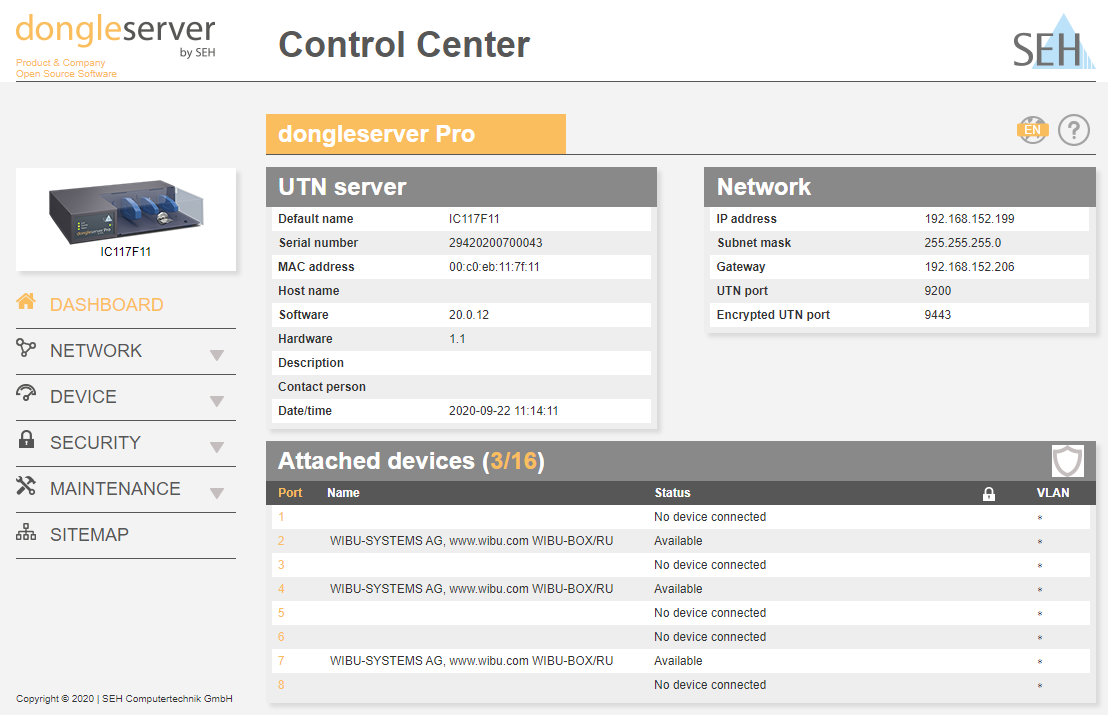The image size is (1108, 715).
Task: Click the Sitemap hierarchy icon
Action: 26,534
